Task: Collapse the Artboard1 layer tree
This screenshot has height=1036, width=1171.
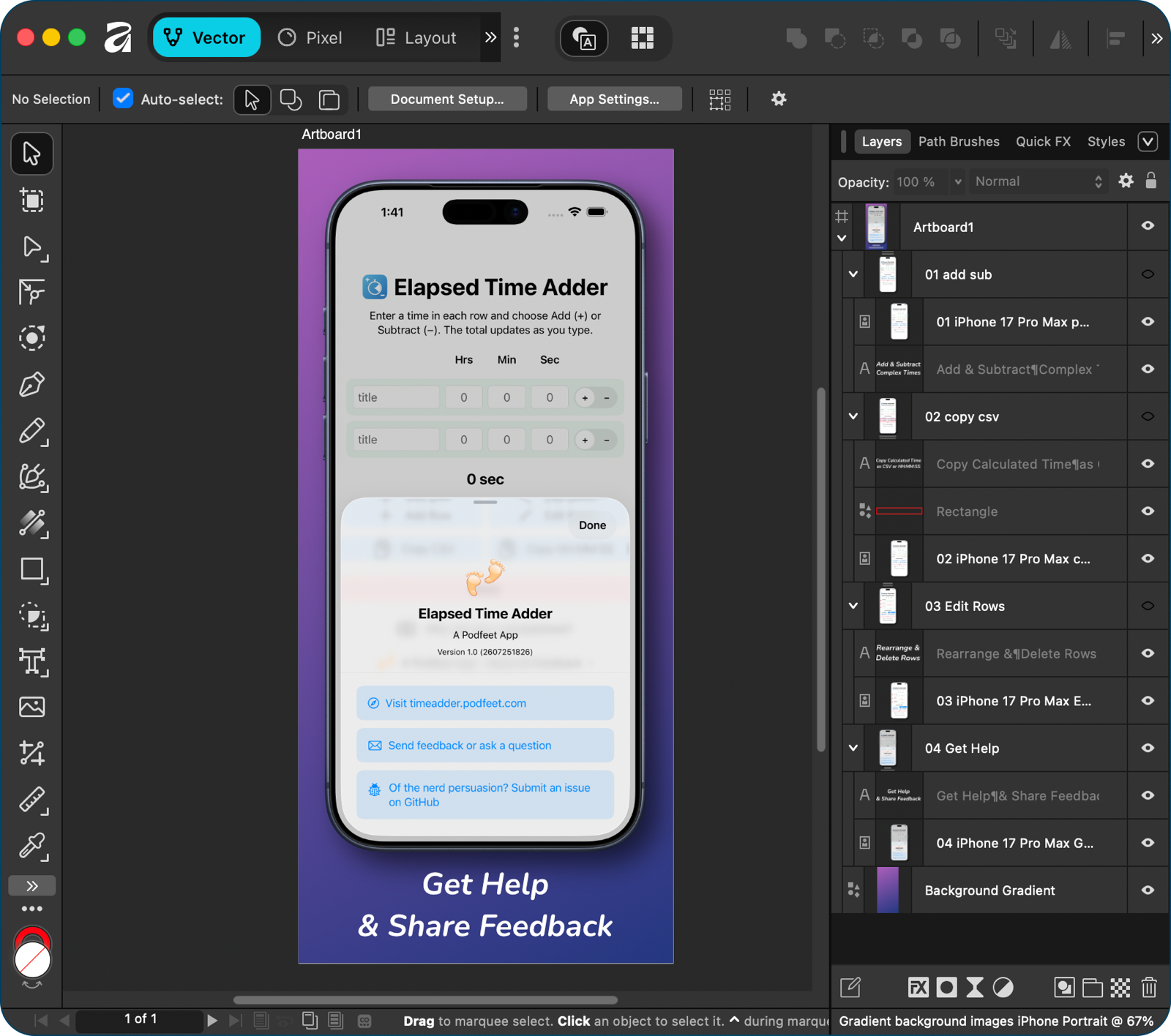Action: point(842,239)
